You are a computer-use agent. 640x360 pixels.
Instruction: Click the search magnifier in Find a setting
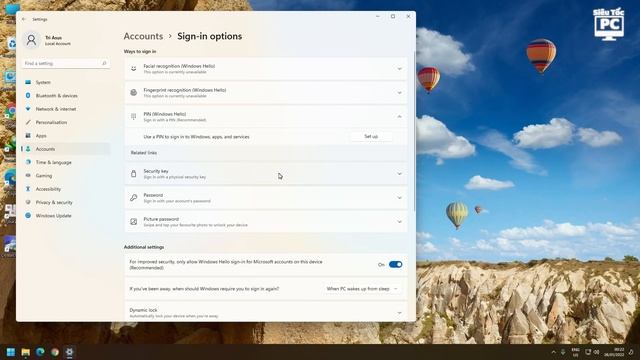[104, 63]
